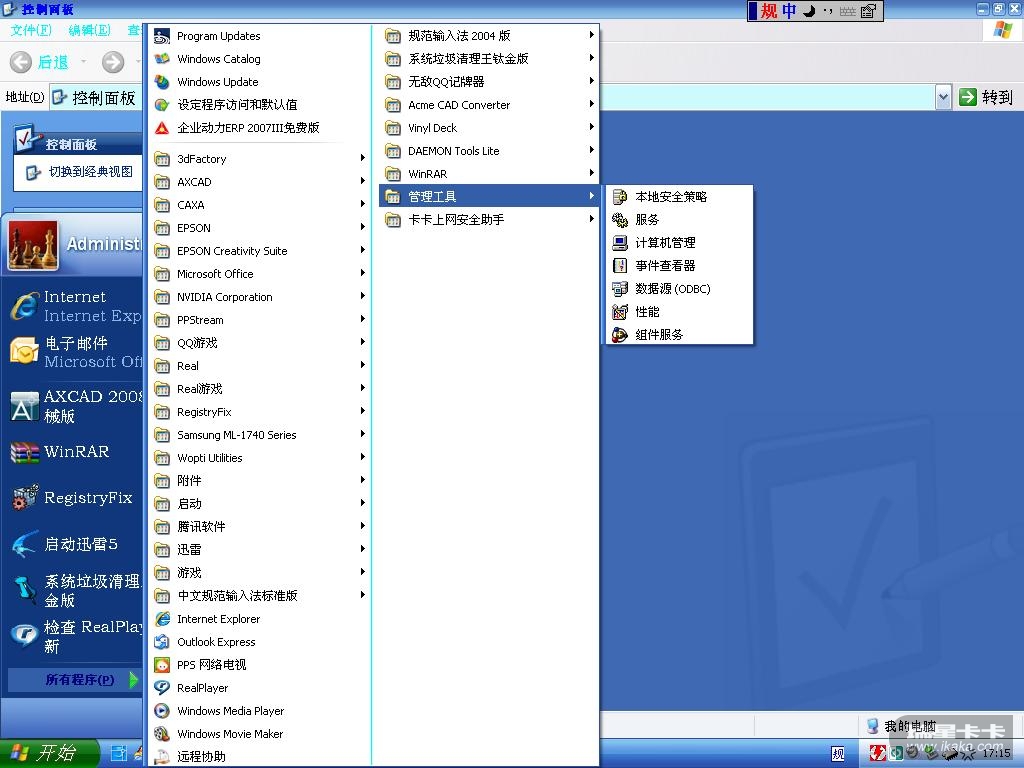Image resolution: width=1024 pixels, height=768 pixels.
Task: Click the forward navigation arrow
Action: coord(113,62)
